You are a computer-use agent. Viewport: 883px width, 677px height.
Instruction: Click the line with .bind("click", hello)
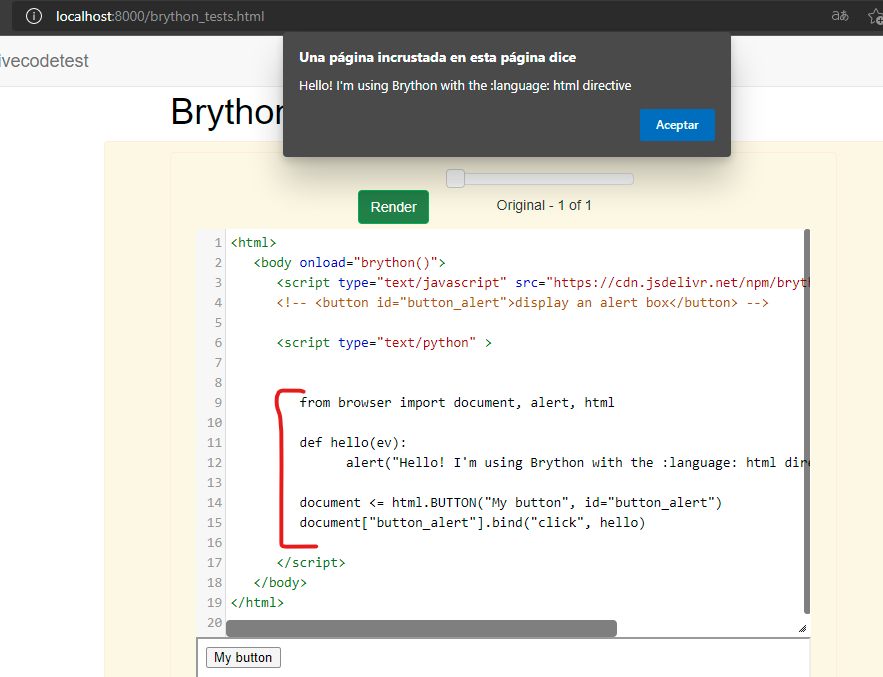point(472,523)
